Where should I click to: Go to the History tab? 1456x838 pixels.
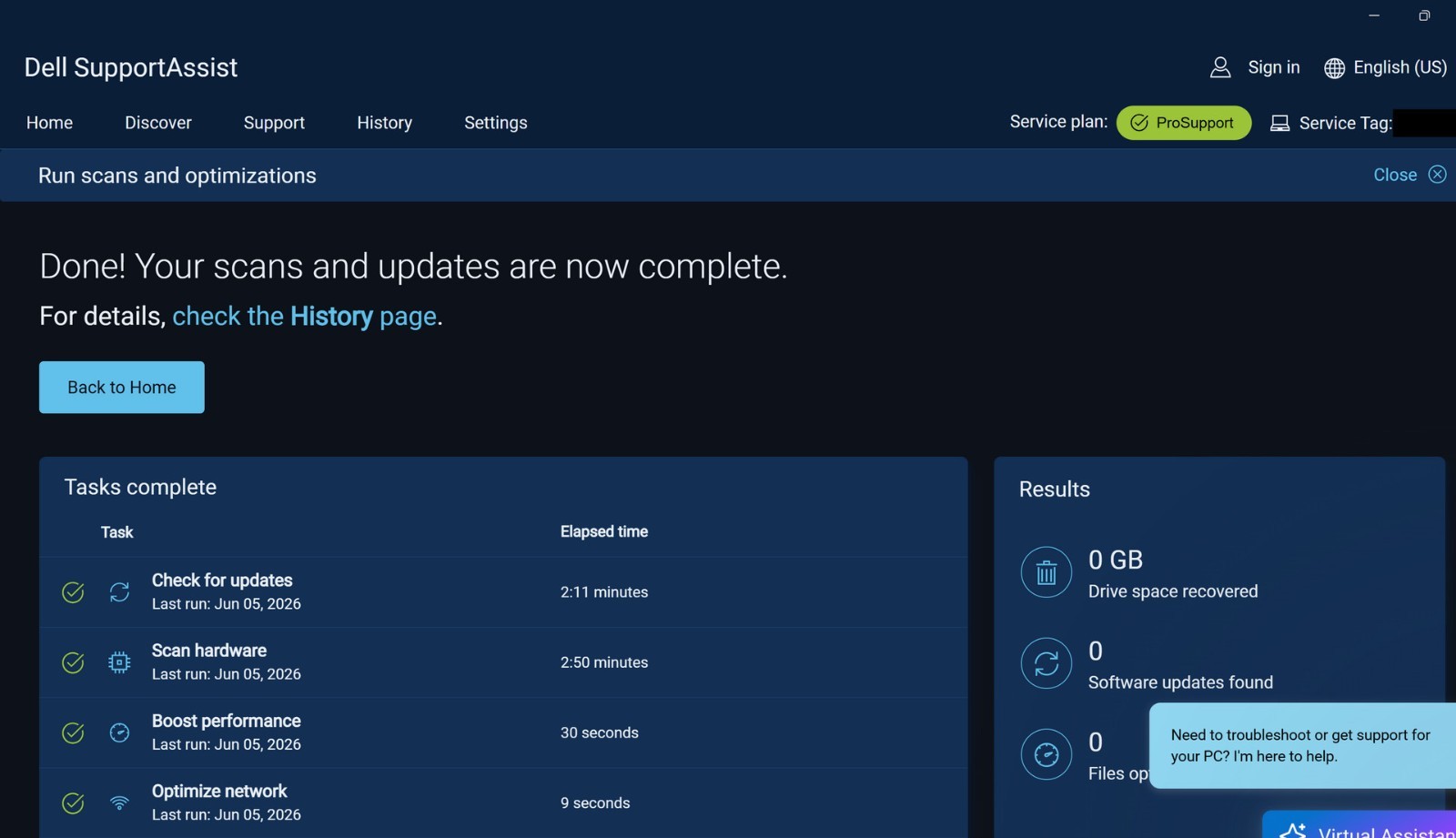384,123
